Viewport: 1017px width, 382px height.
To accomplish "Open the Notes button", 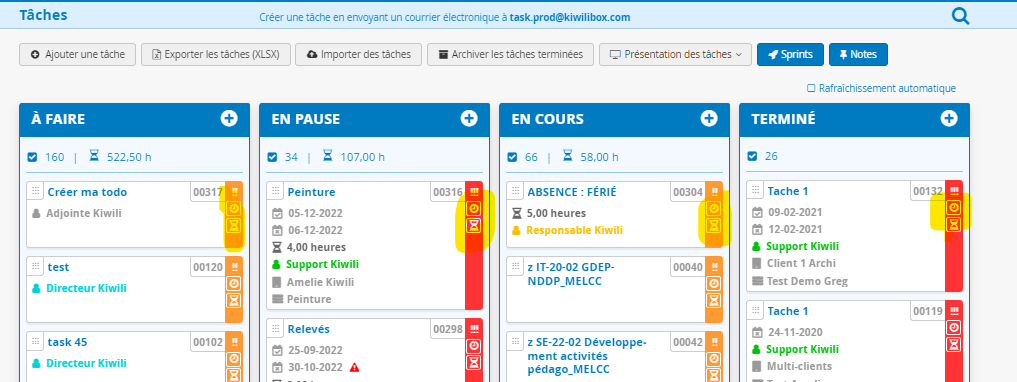I will coord(858,54).
